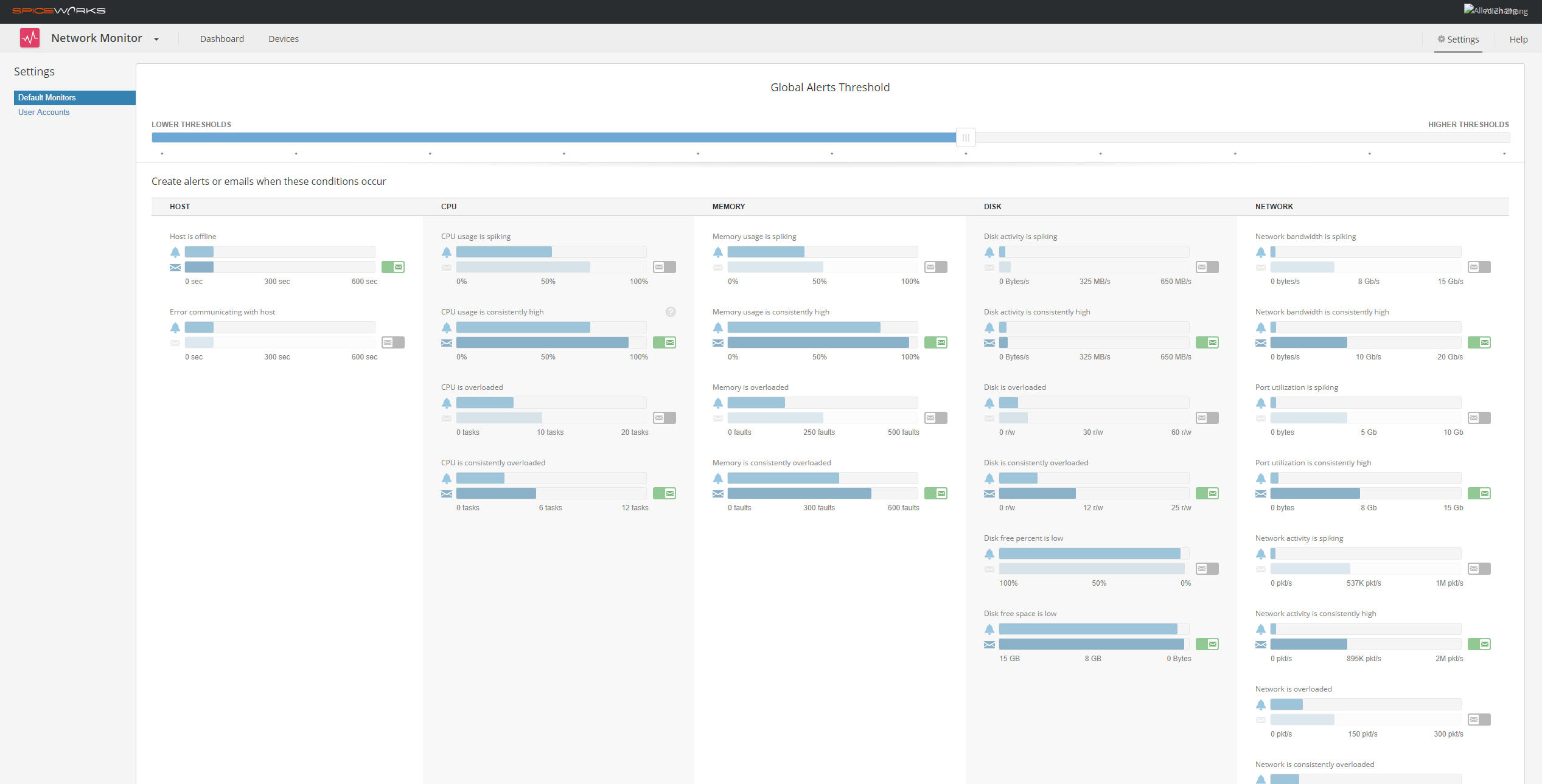
Task: Enable email toggle for Network activity is spiking
Action: pyautogui.click(x=1479, y=569)
